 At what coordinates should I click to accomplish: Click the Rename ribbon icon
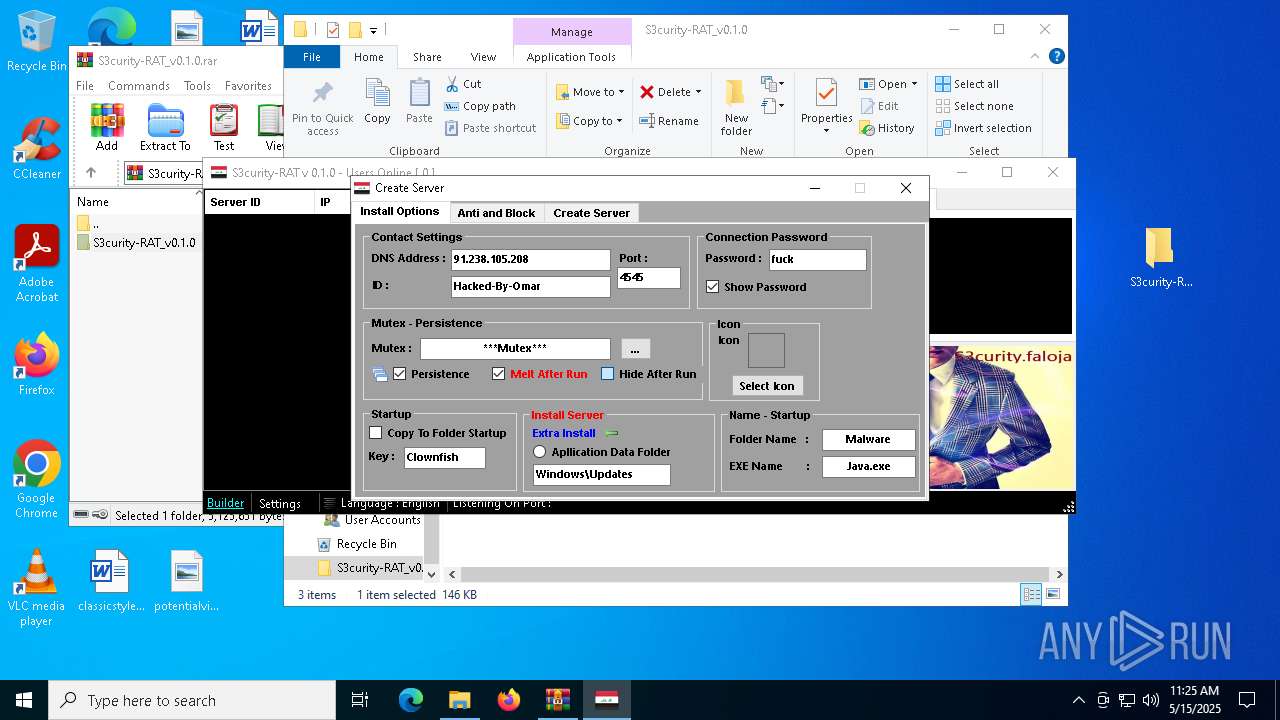pyautogui.click(x=648, y=121)
